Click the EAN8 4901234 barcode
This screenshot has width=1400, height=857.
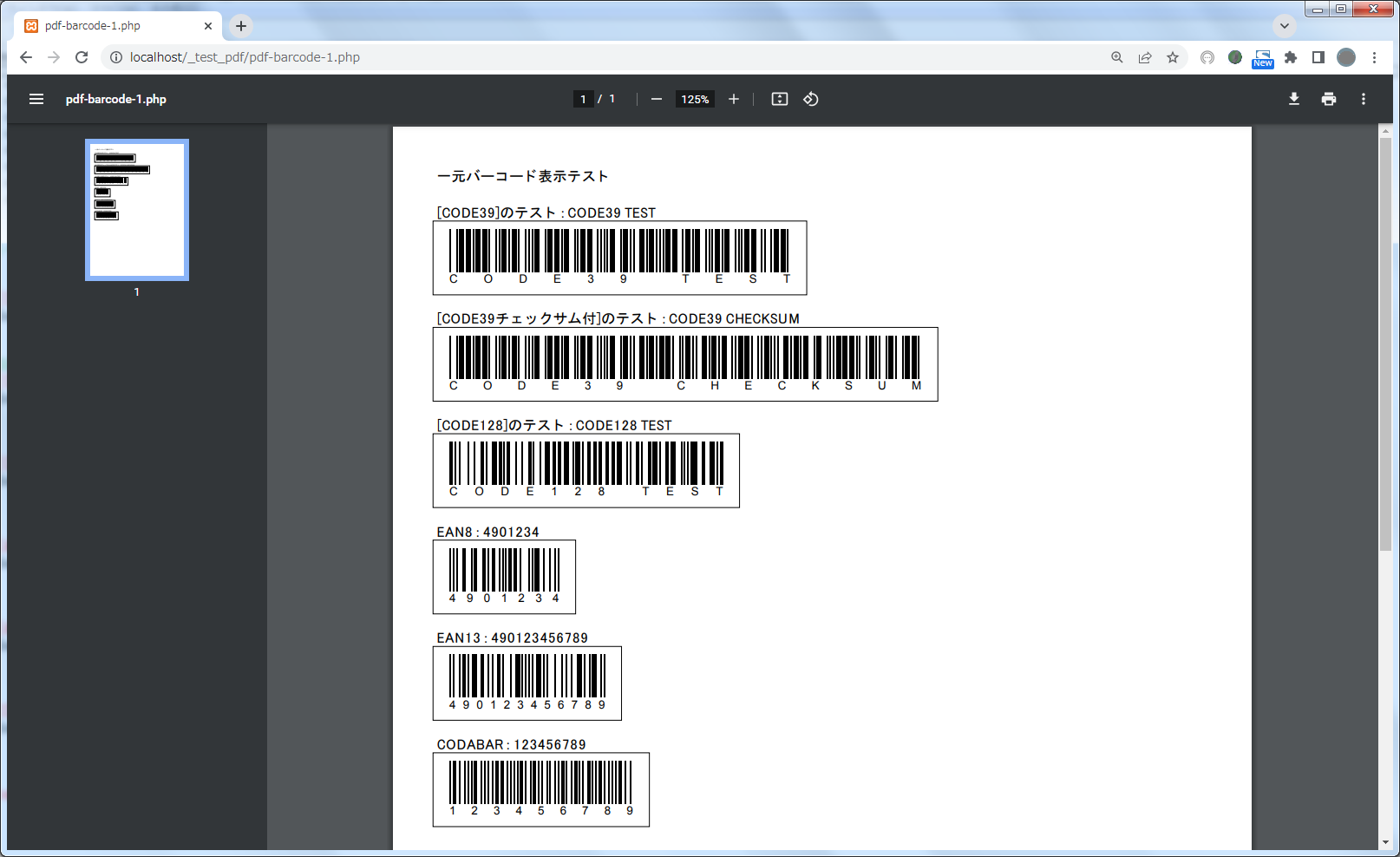point(504,577)
